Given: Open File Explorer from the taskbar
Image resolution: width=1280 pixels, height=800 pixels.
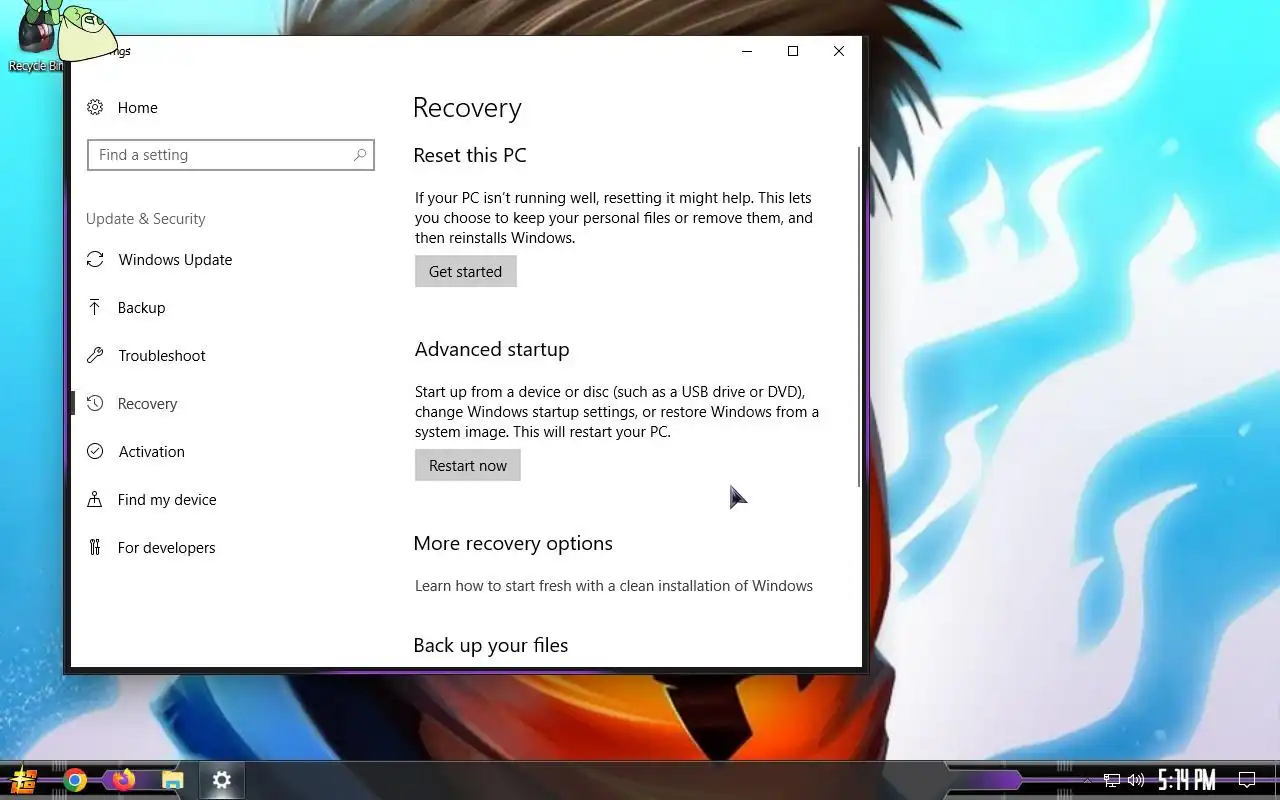Looking at the screenshot, I should point(173,780).
